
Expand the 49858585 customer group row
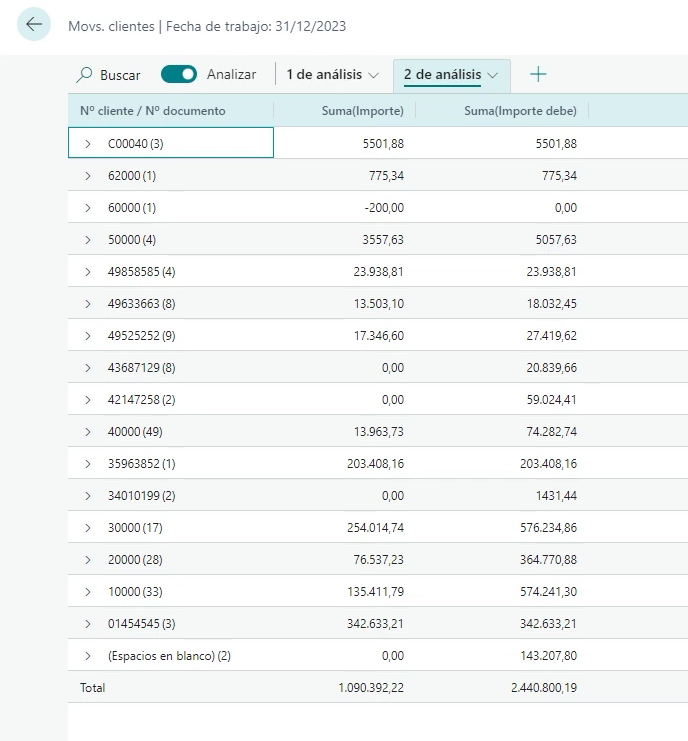click(x=88, y=272)
